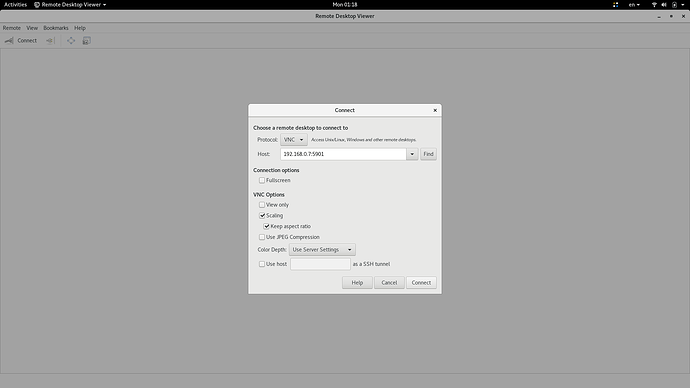
Task: Click the Cancel button
Action: click(389, 282)
